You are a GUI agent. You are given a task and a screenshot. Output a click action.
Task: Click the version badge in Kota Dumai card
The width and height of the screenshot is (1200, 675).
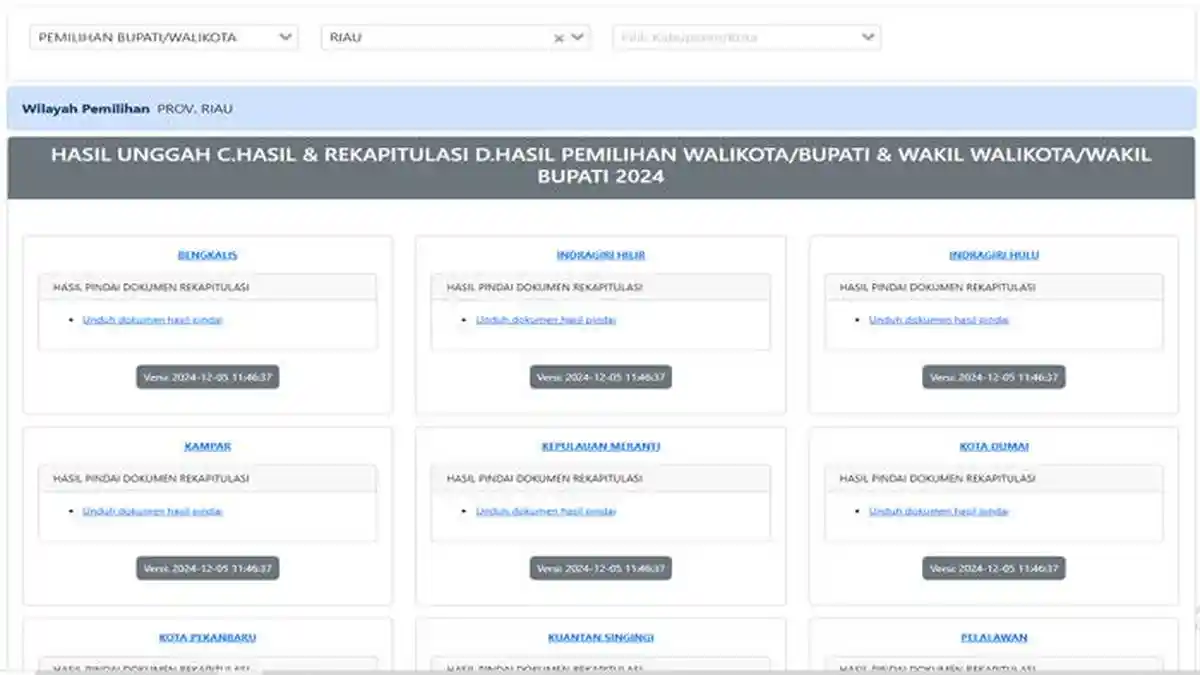(994, 568)
